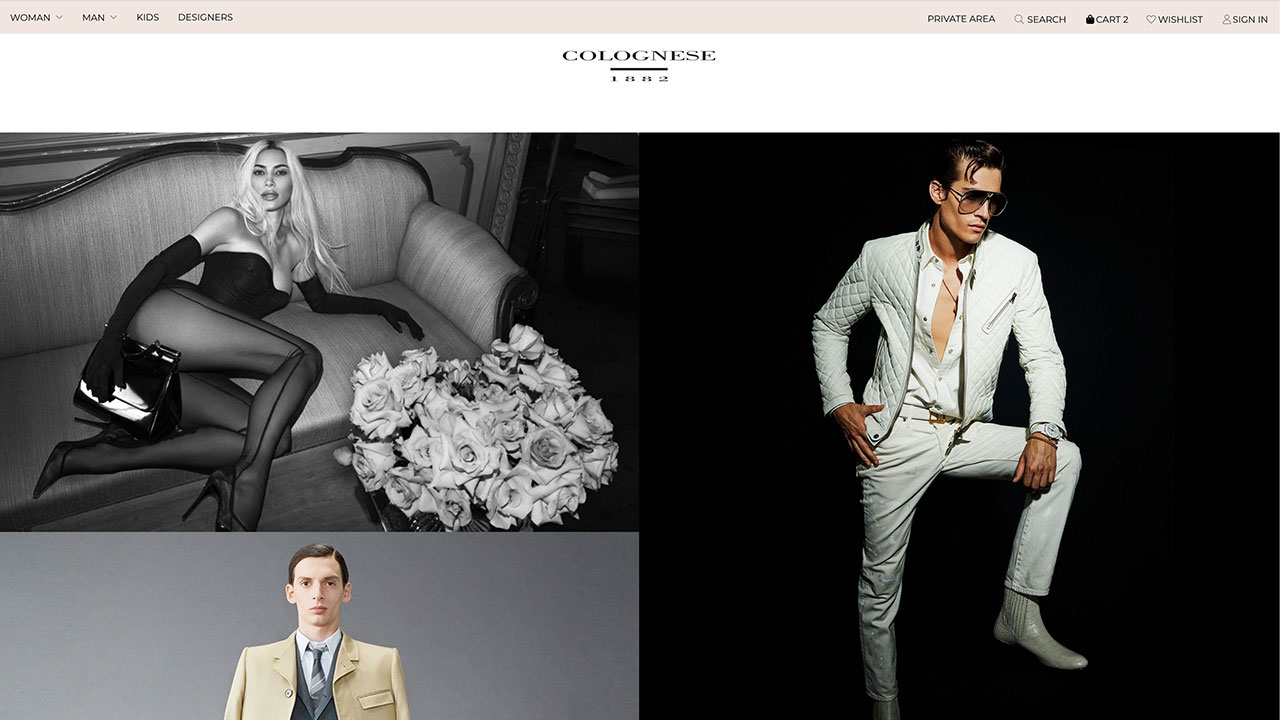Select the KIDS menu item

point(147,17)
